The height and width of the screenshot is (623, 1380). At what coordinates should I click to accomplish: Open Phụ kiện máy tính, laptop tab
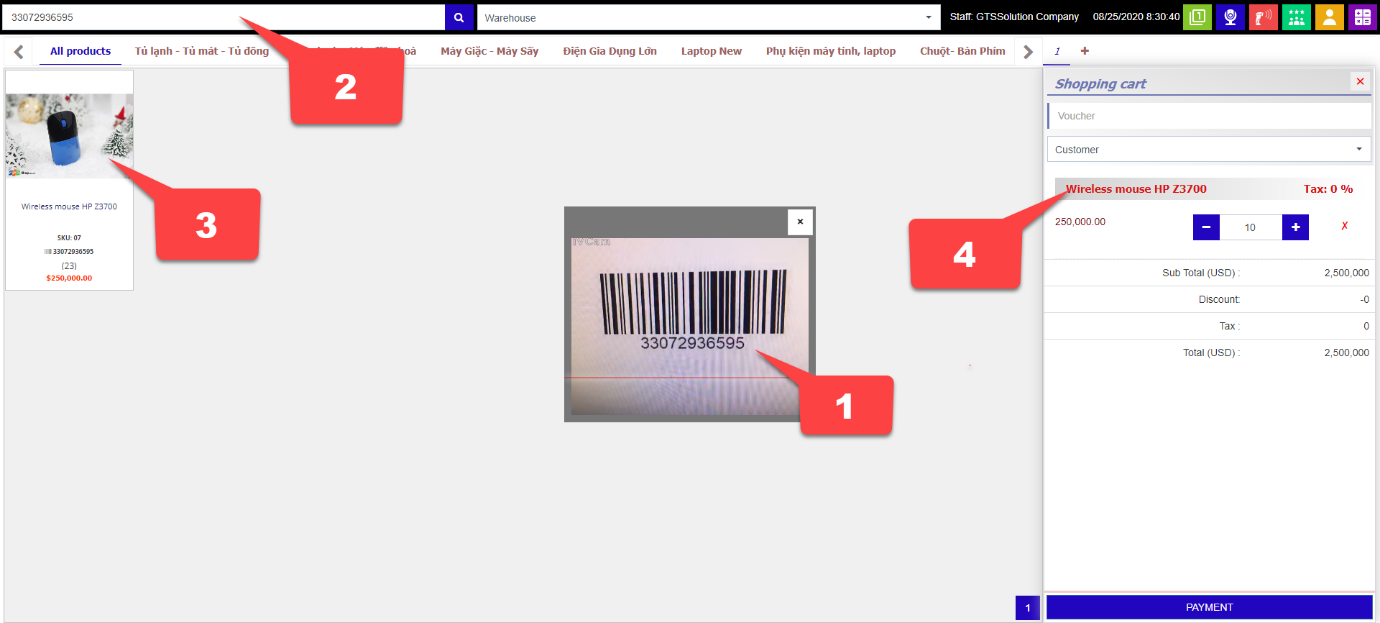point(831,51)
